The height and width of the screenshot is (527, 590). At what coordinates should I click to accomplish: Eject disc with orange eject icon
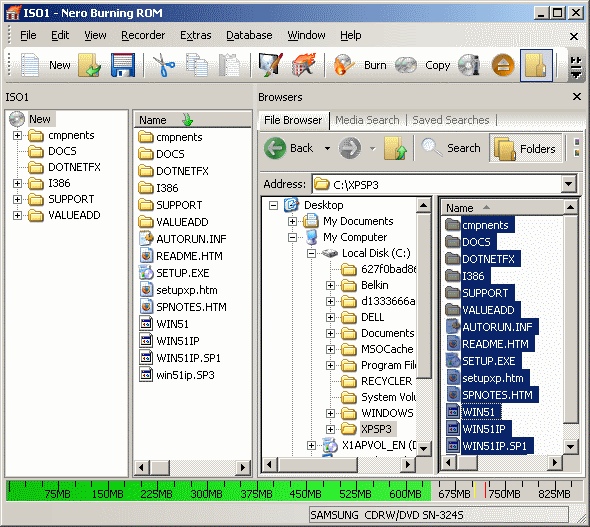pyautogui.click(x=503, y=65)
